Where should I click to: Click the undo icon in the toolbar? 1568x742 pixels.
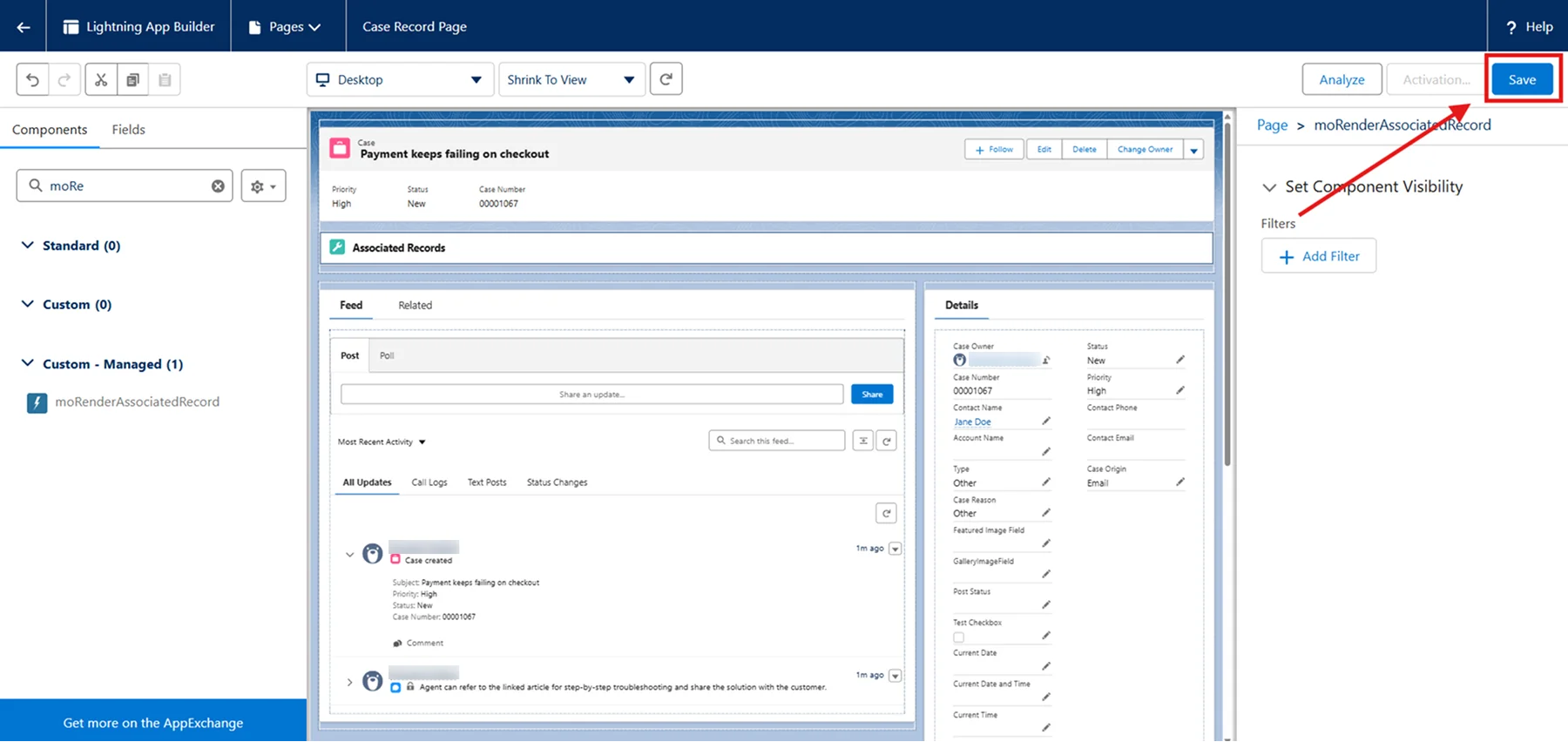[32, 79]
